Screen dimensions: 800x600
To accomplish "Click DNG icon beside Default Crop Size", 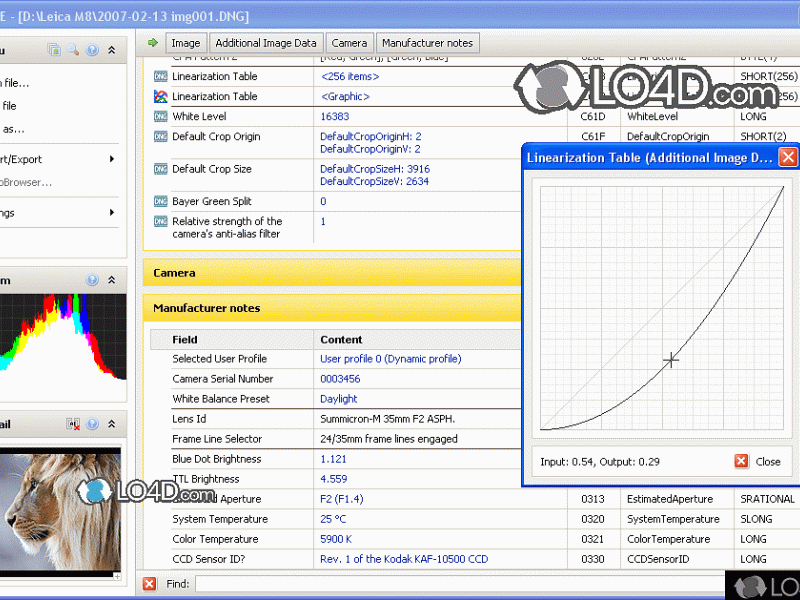I will pos(160,169).
